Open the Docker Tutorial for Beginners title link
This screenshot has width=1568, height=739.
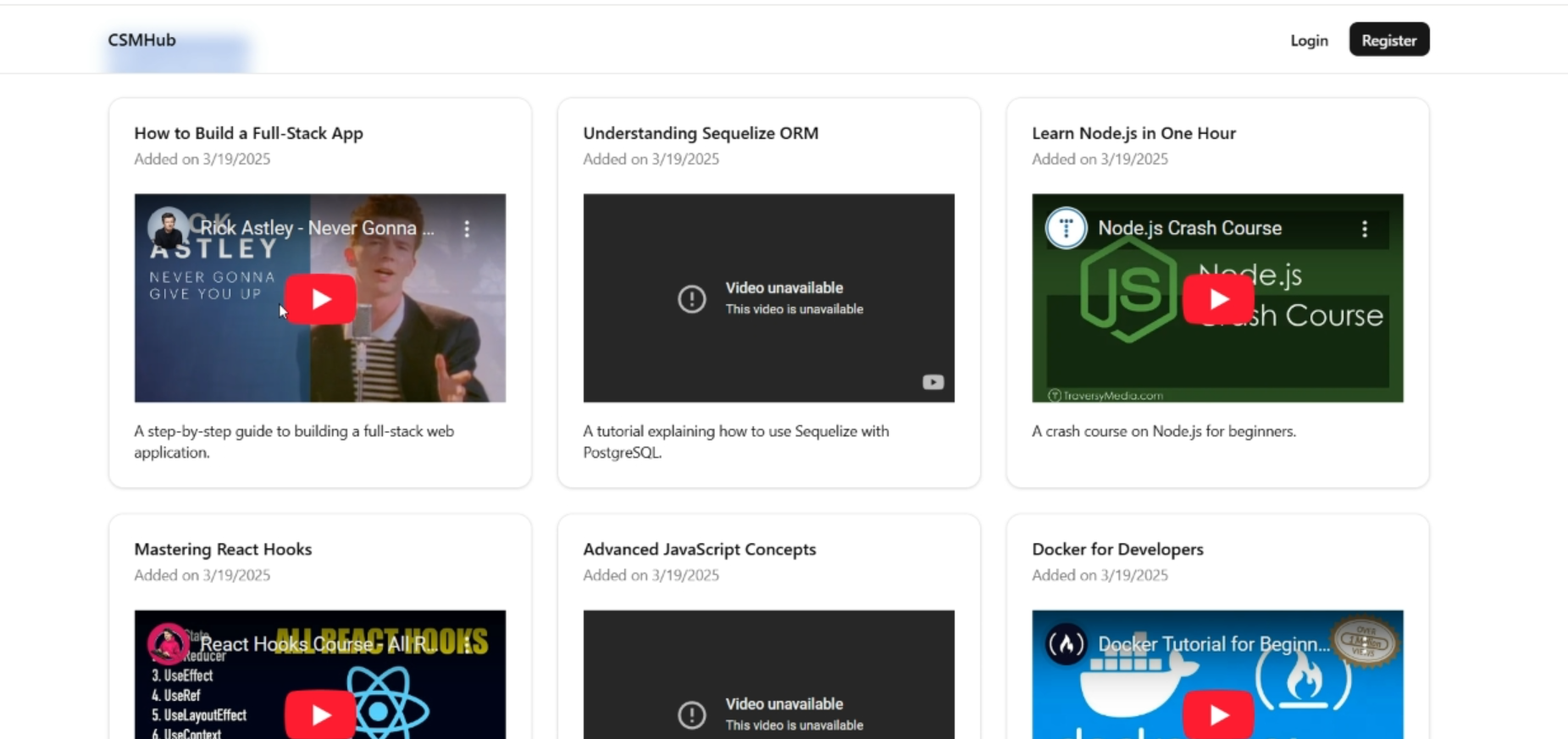[1213, 644]
